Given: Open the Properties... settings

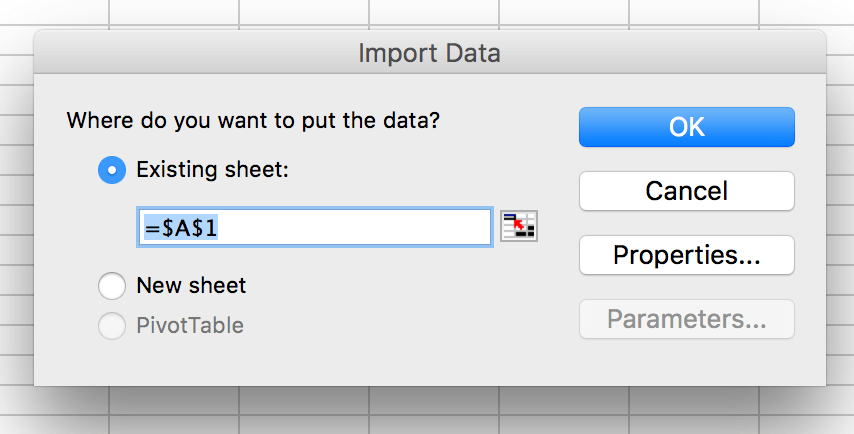Looking at the screenshot, I should [686, 255].
